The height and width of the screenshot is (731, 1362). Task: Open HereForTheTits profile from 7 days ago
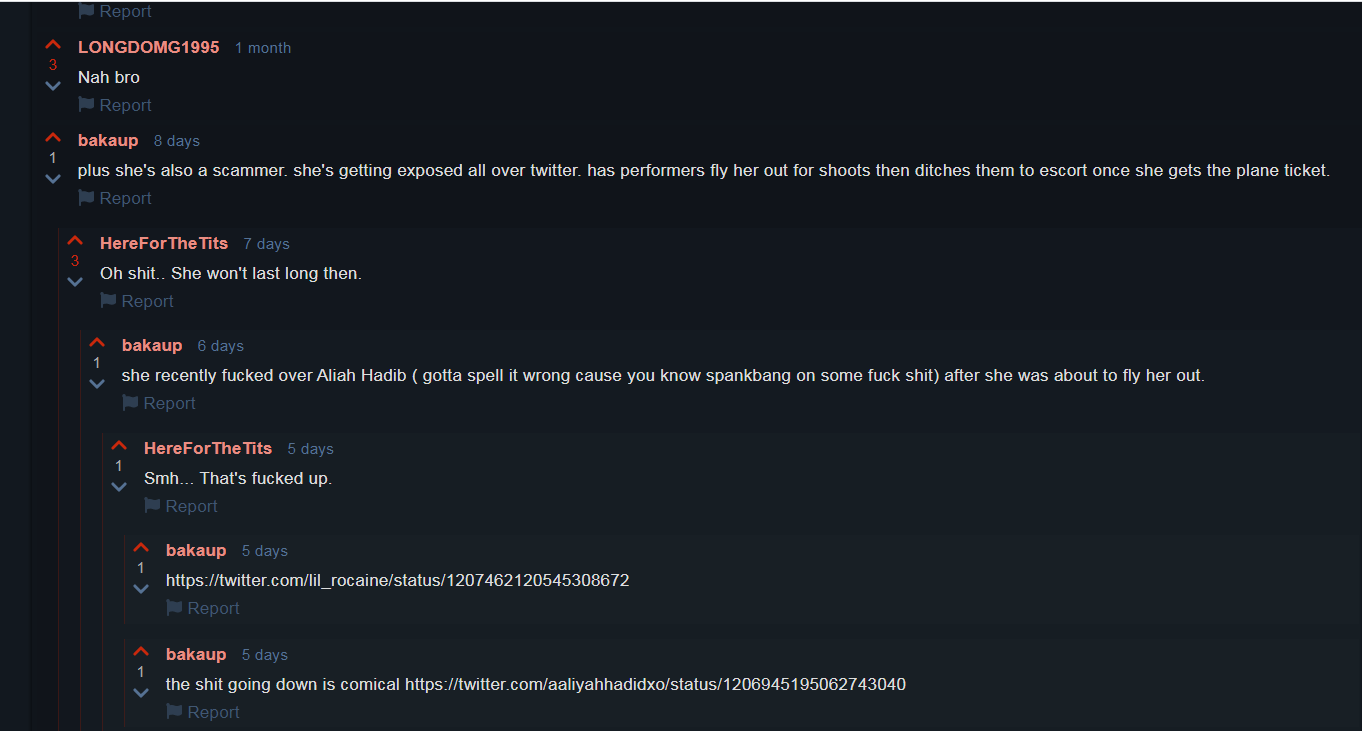(164, 243)
